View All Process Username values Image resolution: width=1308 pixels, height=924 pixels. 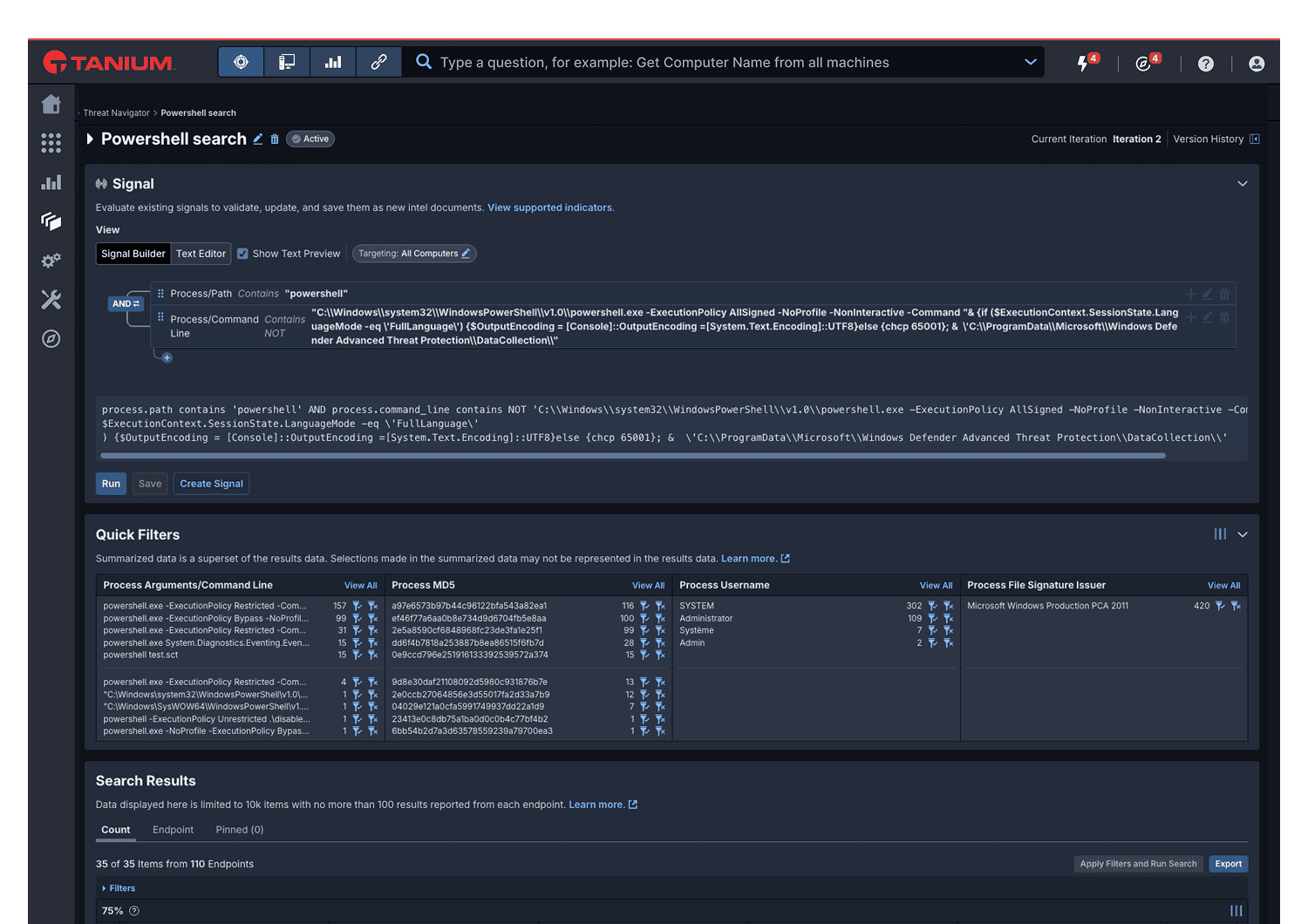click(x=936, y=586)
